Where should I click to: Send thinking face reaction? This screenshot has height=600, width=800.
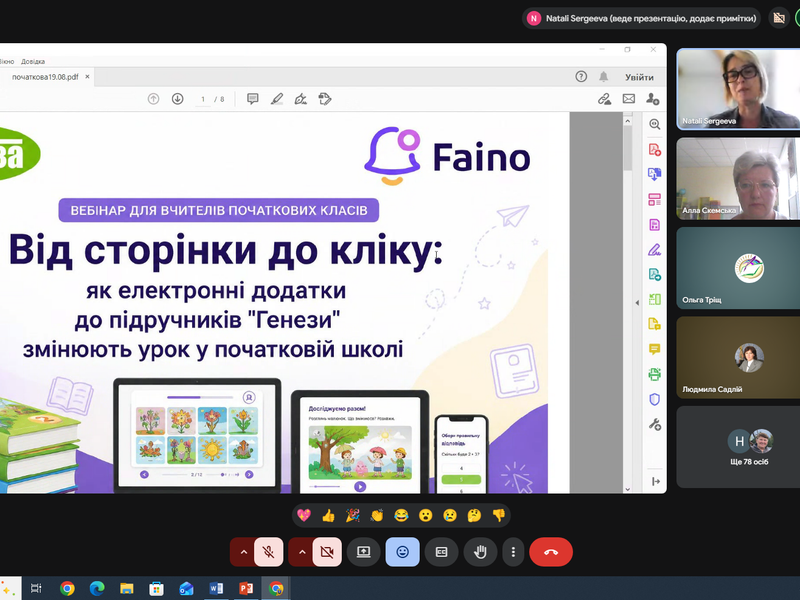474,515
